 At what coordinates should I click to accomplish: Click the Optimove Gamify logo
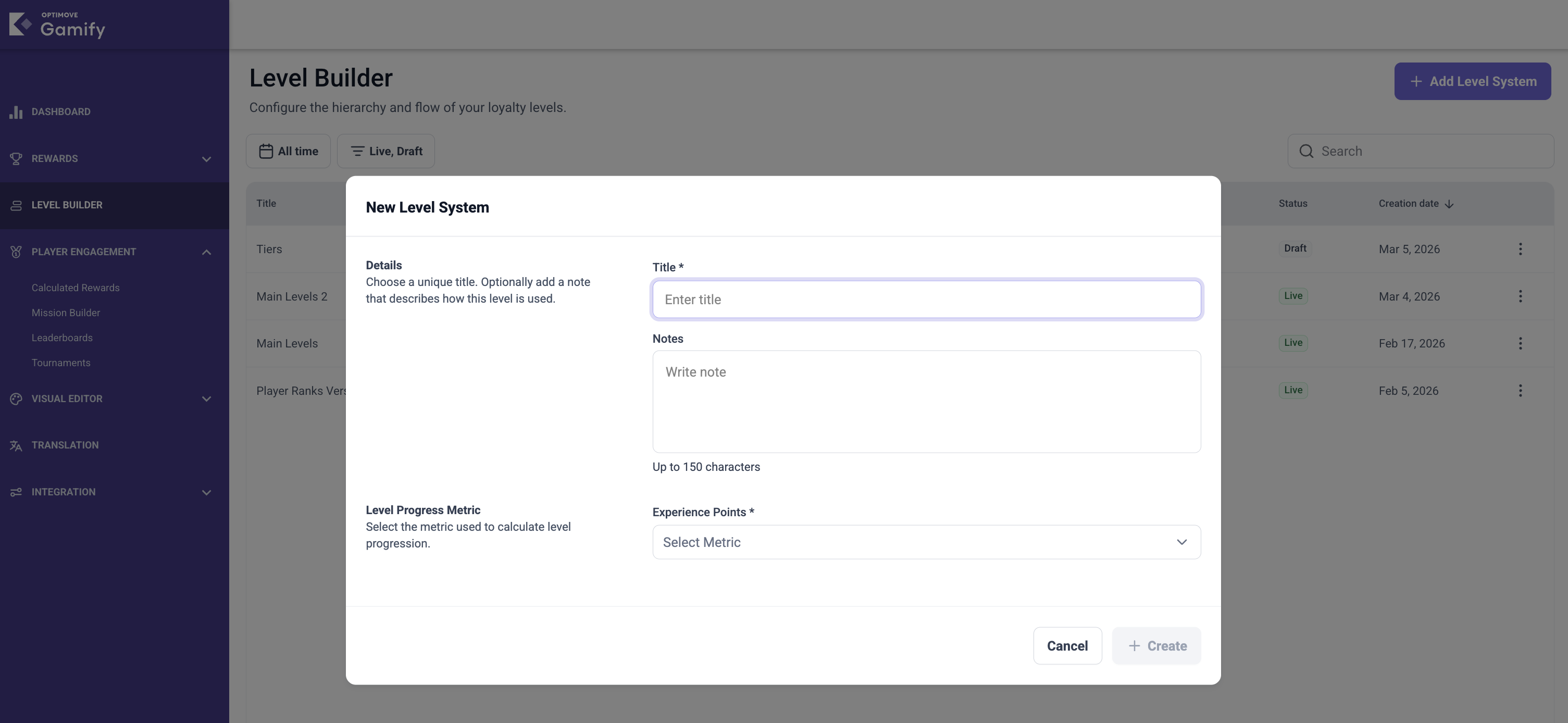point(57,25)
